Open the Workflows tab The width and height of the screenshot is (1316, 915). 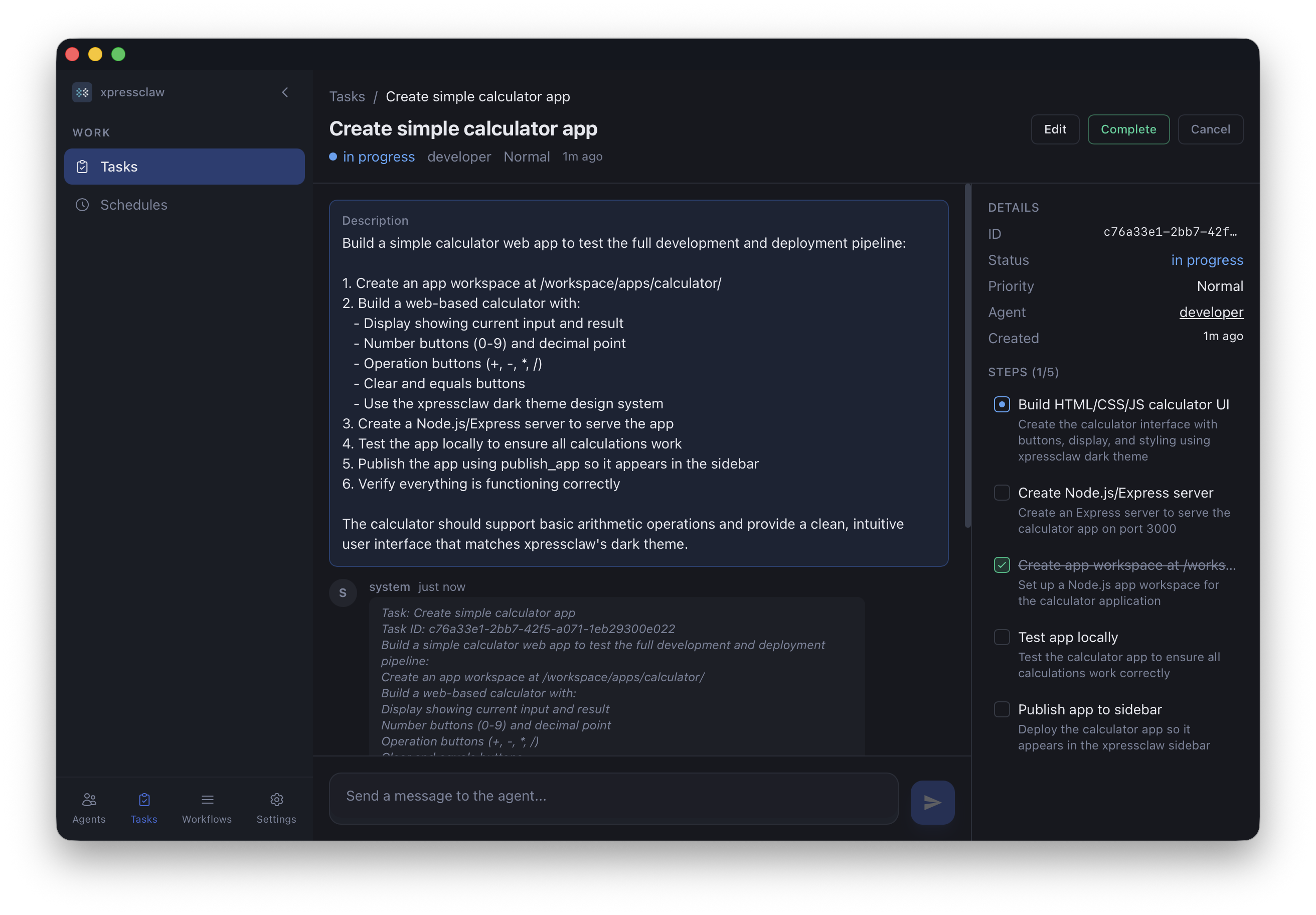207,807
